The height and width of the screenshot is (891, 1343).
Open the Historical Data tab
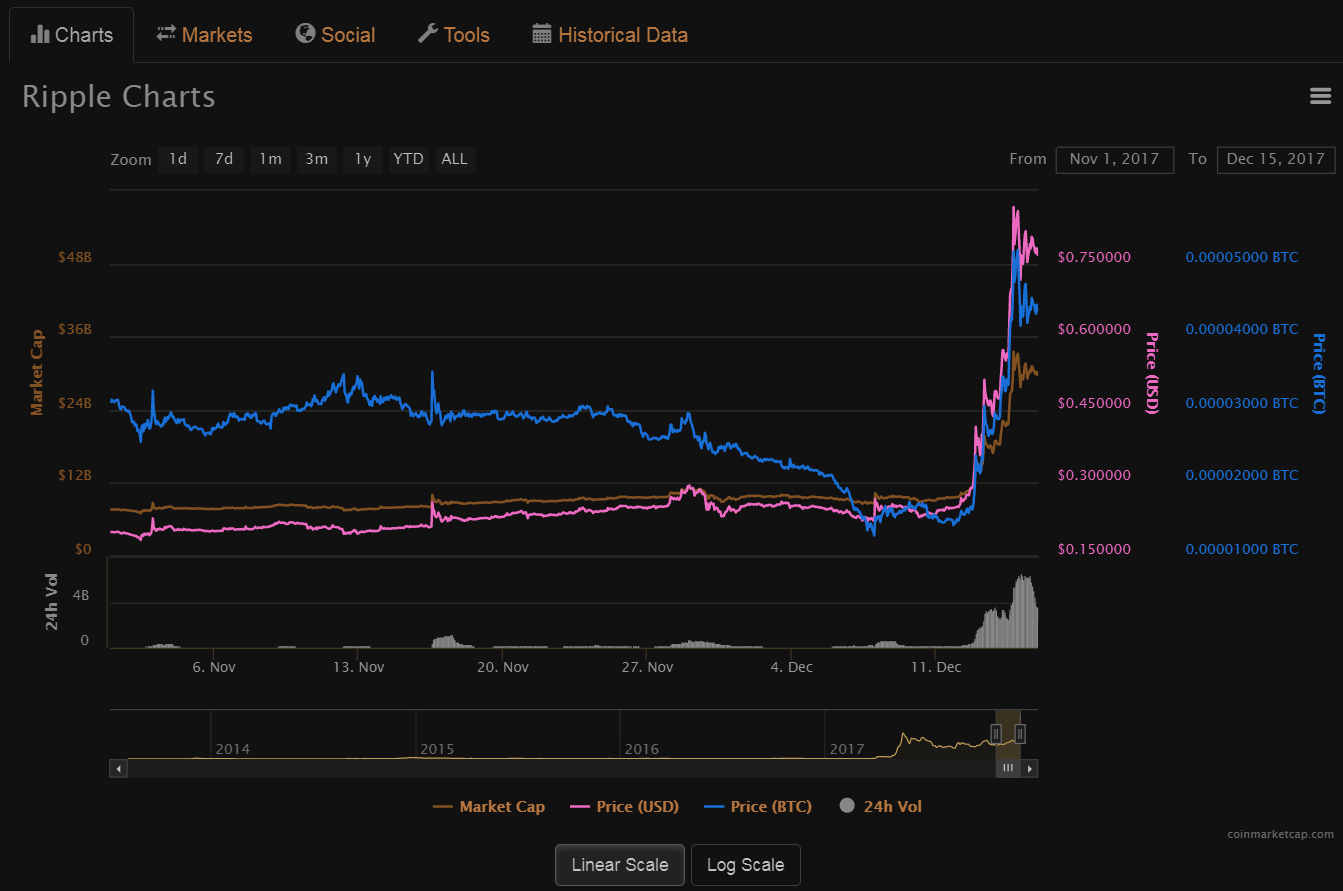coord(610,35)
